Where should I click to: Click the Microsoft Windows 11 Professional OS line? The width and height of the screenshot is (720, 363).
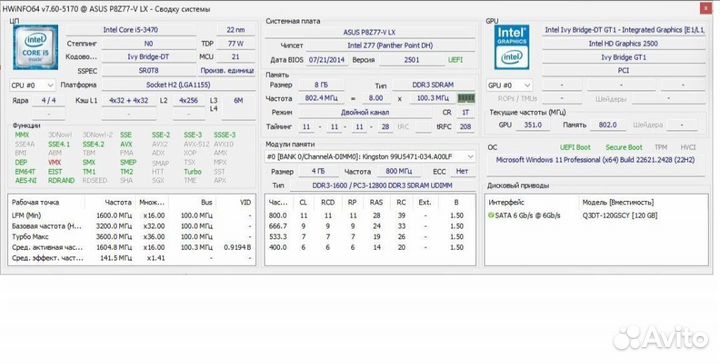point(595,160)
